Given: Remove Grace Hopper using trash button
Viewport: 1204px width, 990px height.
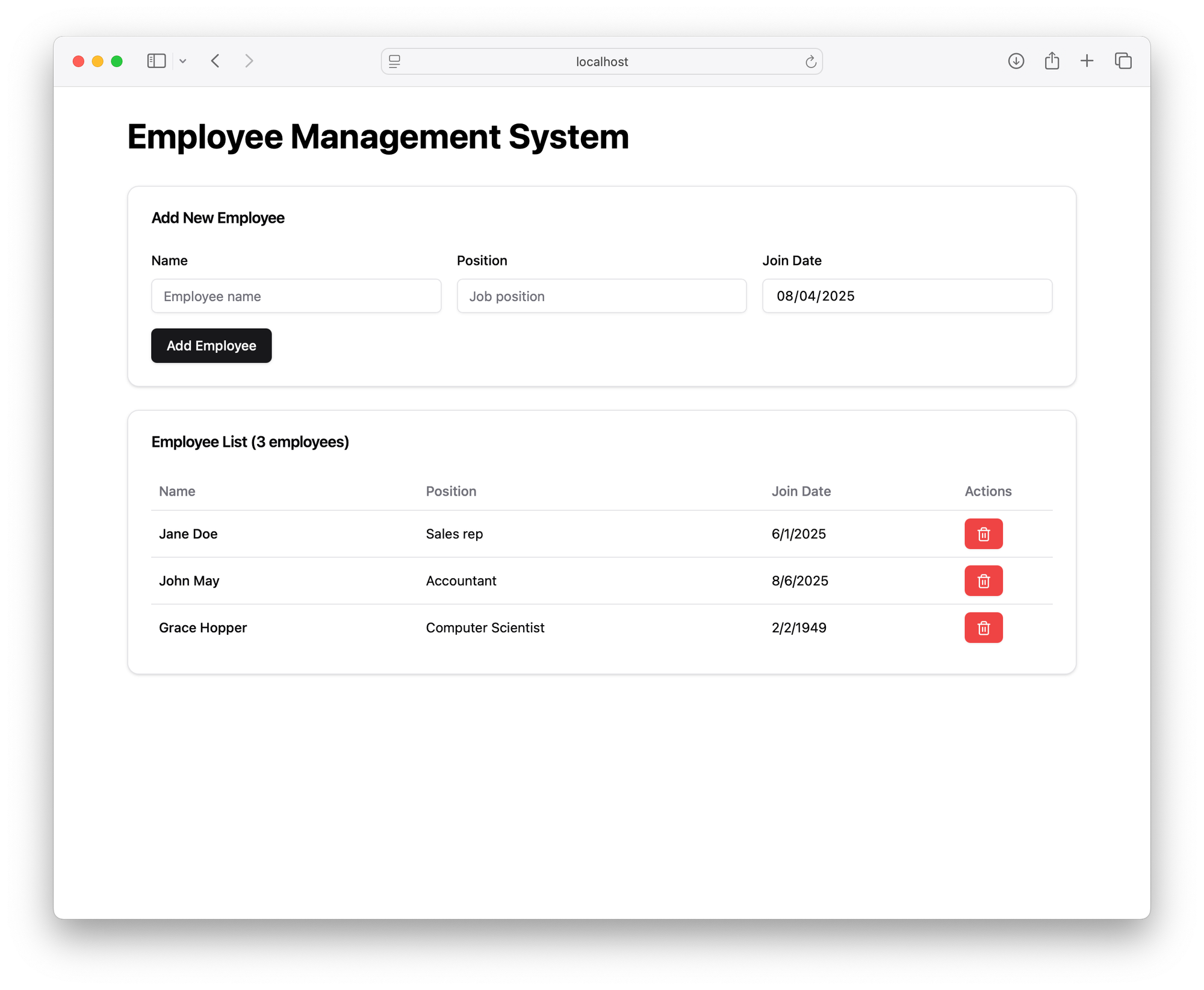Looking at the screenshot, I should [x=983, y=627].
